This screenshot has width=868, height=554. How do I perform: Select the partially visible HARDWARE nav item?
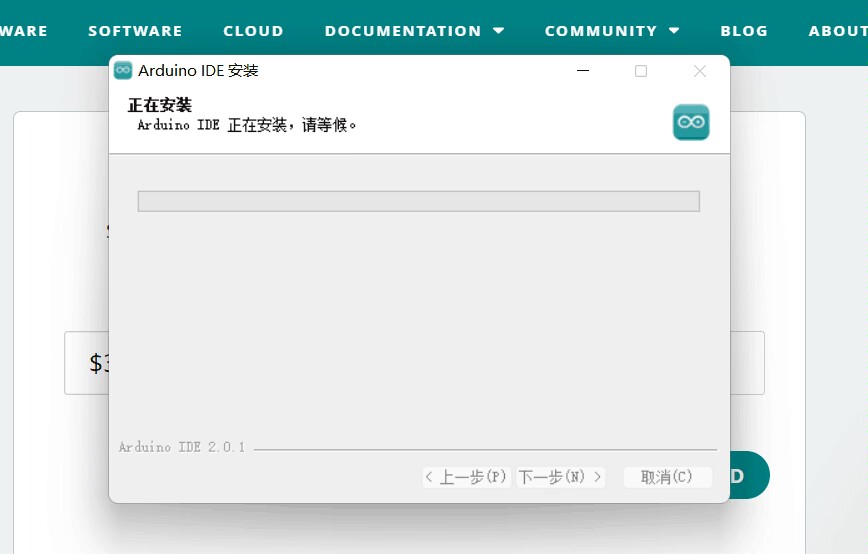click(24, 31)
